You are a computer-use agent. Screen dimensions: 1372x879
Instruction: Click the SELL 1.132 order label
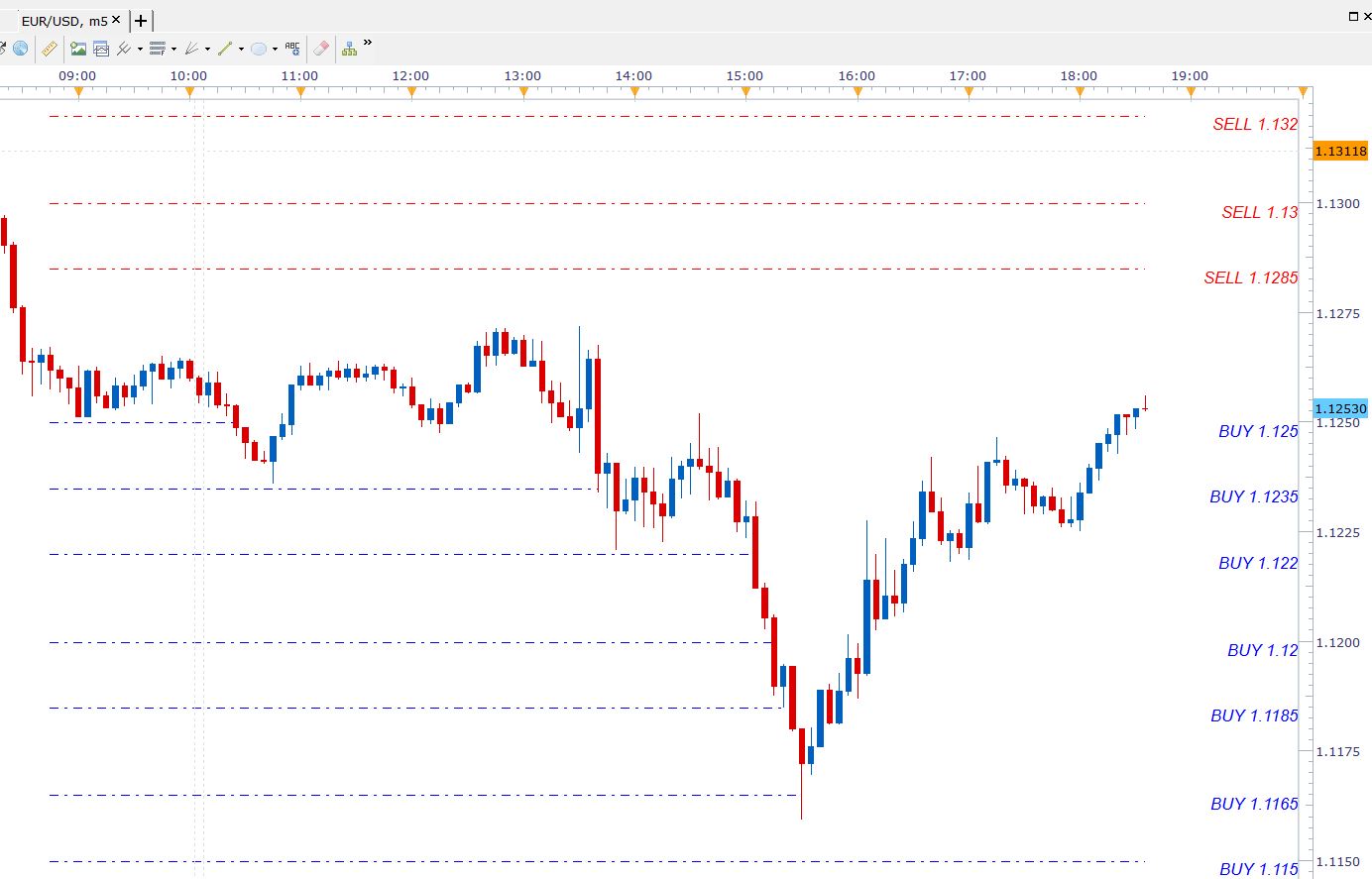pyautogui.click(x=1255, y=124)
